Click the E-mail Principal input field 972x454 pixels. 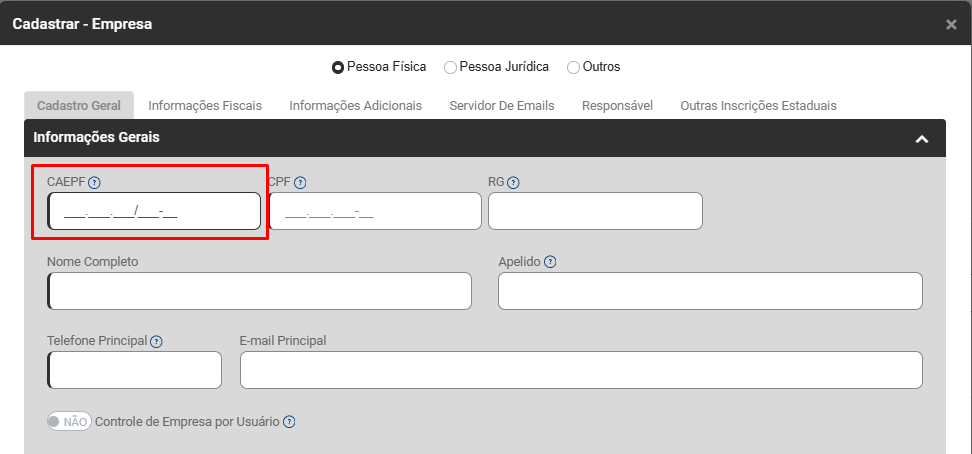pos(581,370)
